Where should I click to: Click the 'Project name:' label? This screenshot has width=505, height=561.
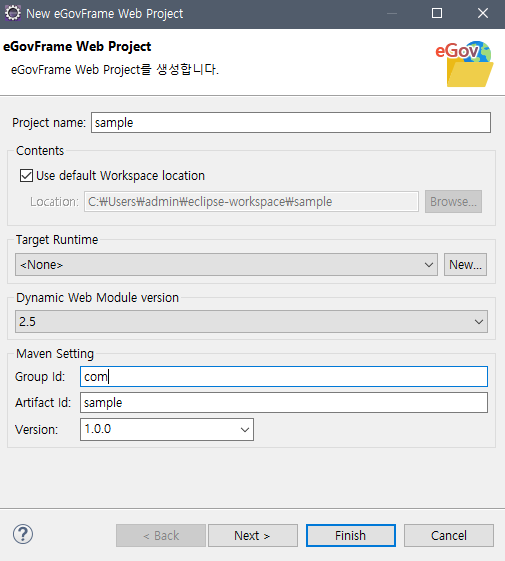49,123
